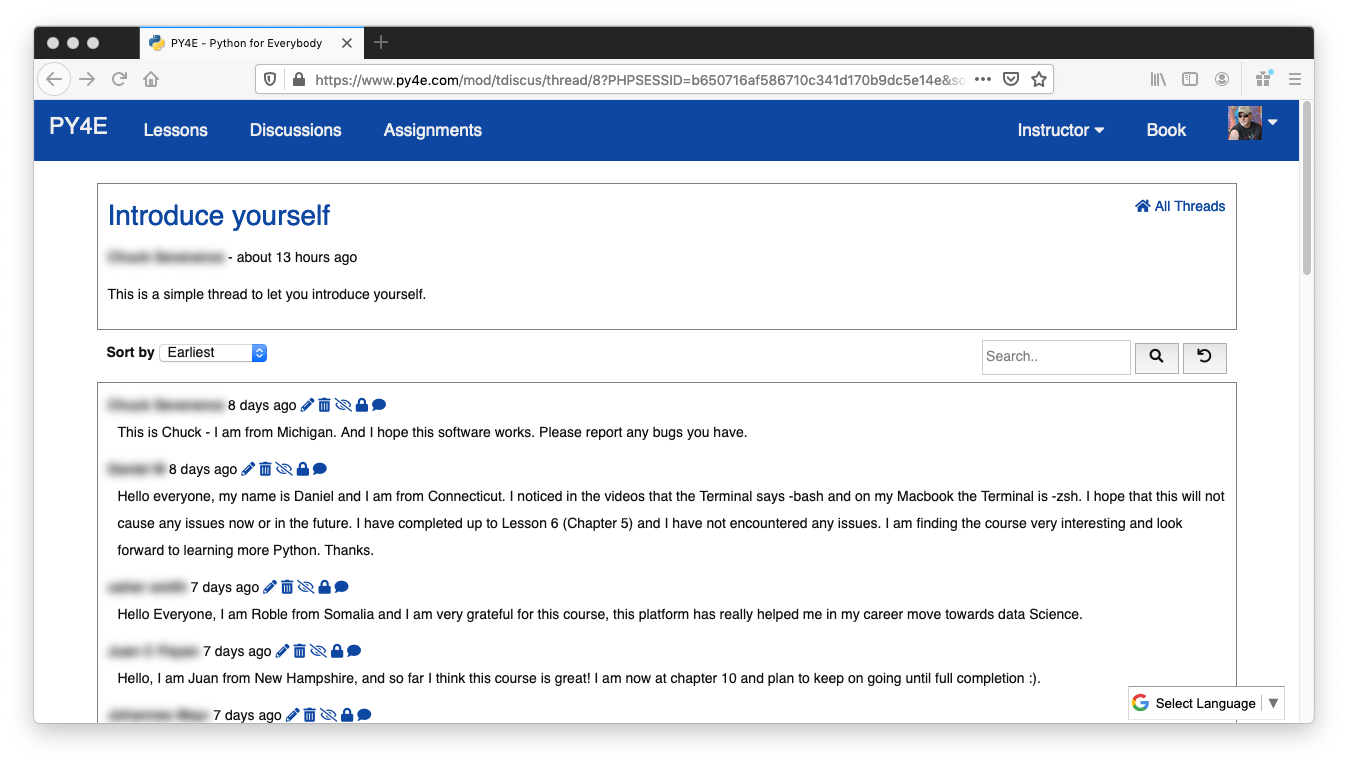This screenshot has height=765, width=1348.
Task: Open the Sort by Earliest dropdown
Action: tap(213, 352)
